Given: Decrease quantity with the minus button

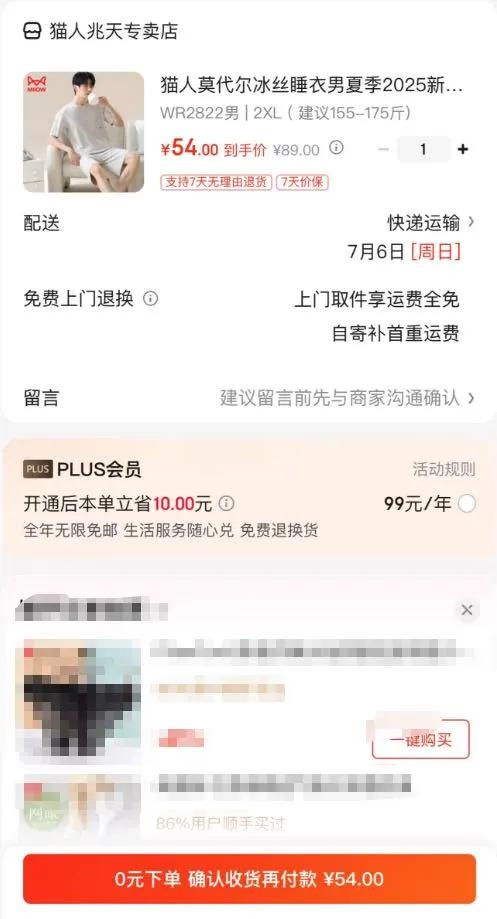Looking at the screenshot, I should coord(383,149).
